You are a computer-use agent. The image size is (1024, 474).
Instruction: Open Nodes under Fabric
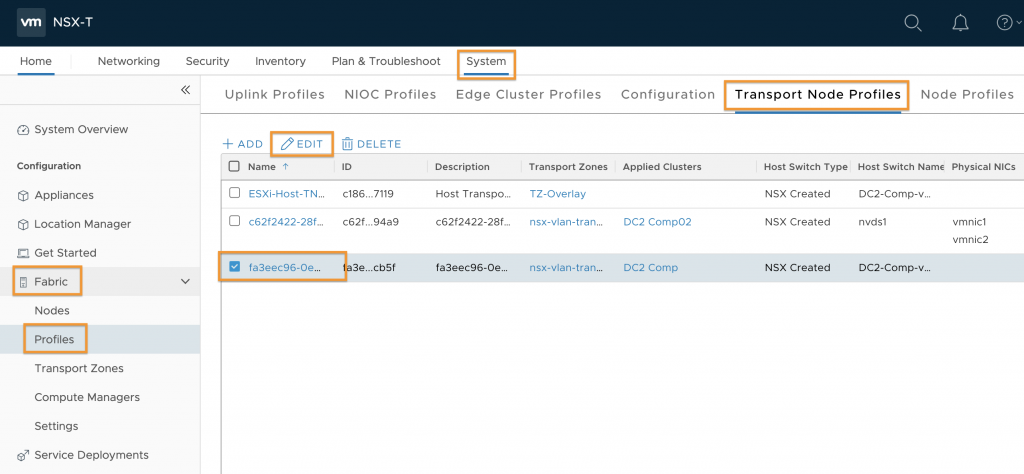(52, 311)
